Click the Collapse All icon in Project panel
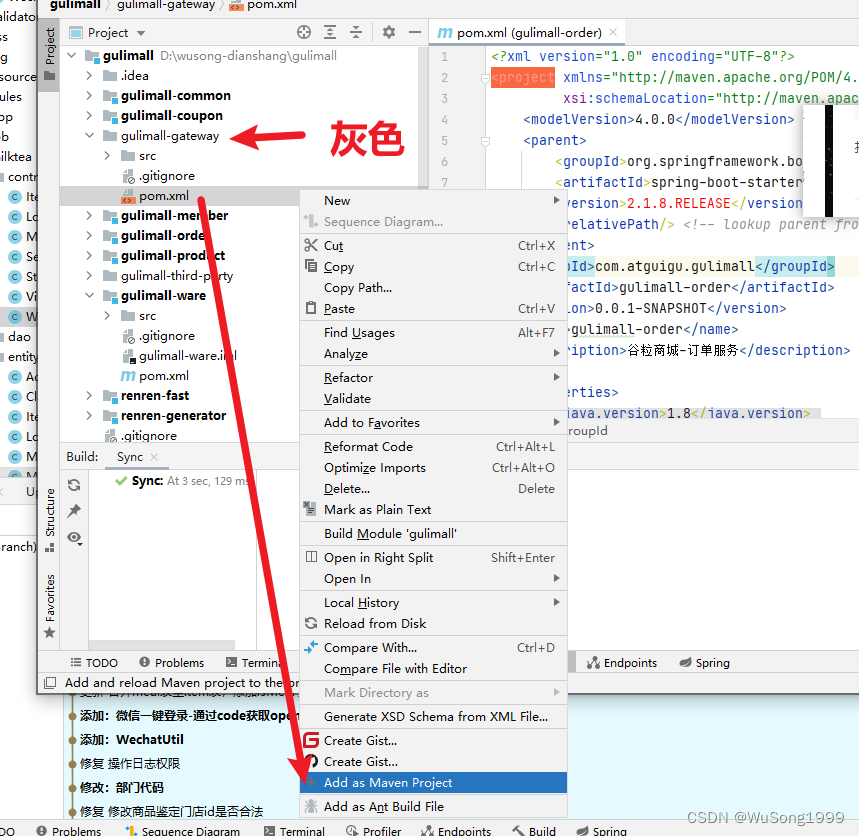 point(356,32)
